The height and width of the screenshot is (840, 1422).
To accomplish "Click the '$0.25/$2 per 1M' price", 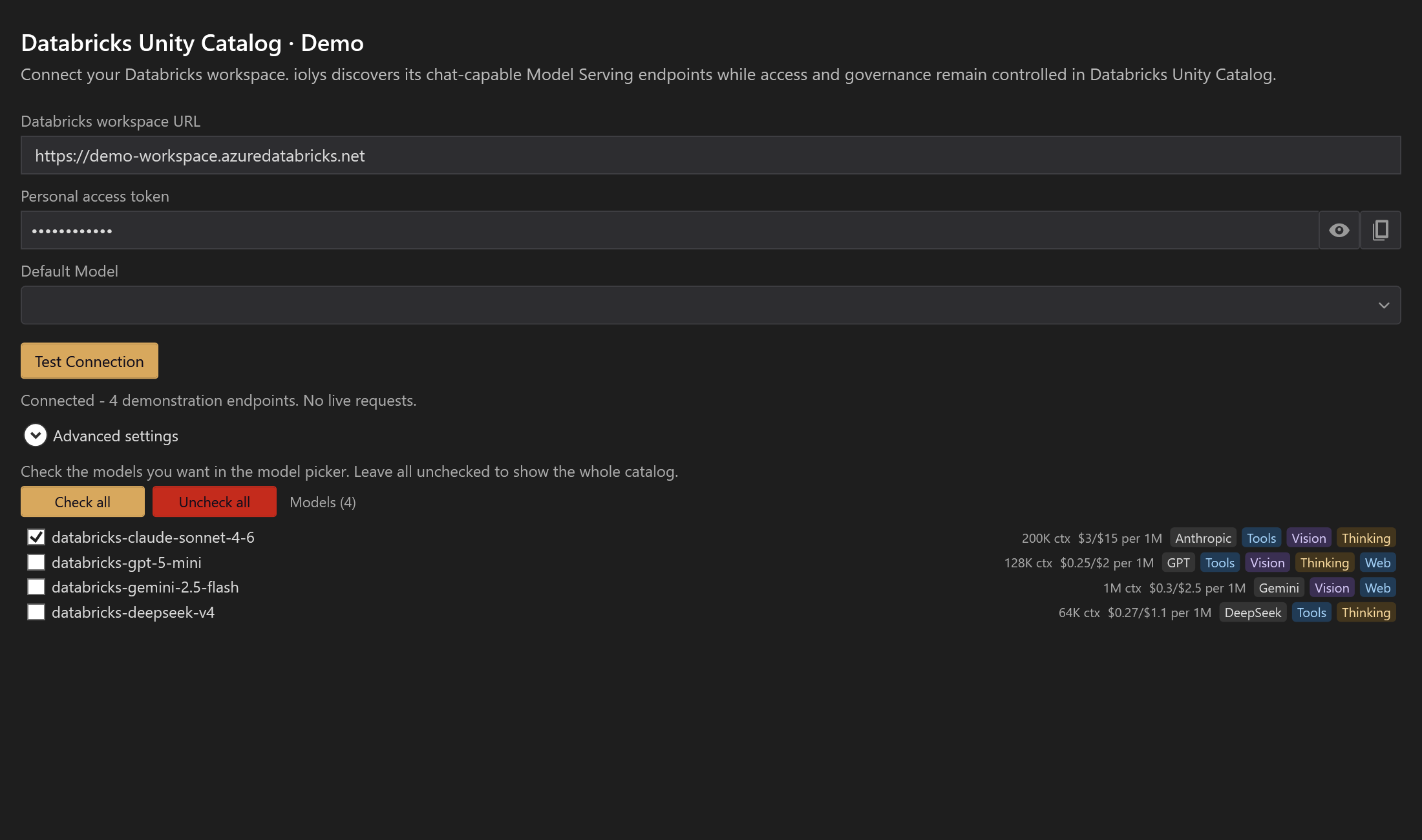I will pos(1107,563).
